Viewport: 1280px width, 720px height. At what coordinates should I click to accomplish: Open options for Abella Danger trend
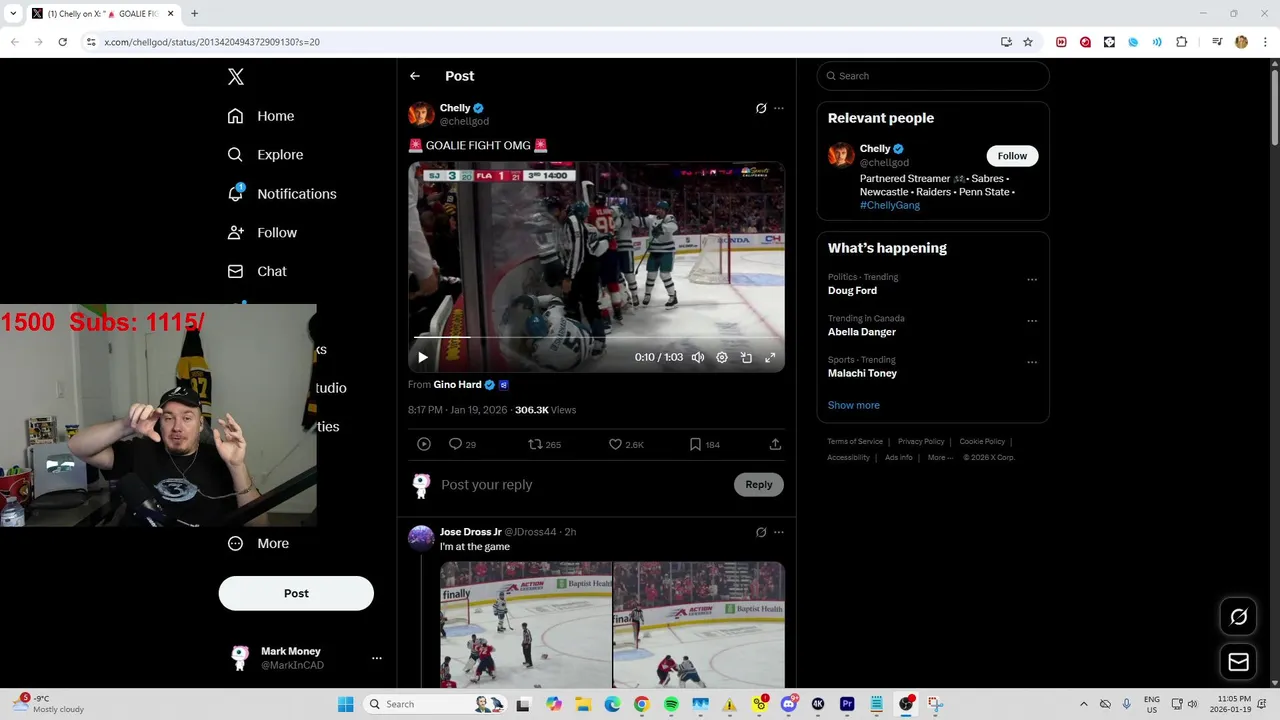tap(1032, 321)
